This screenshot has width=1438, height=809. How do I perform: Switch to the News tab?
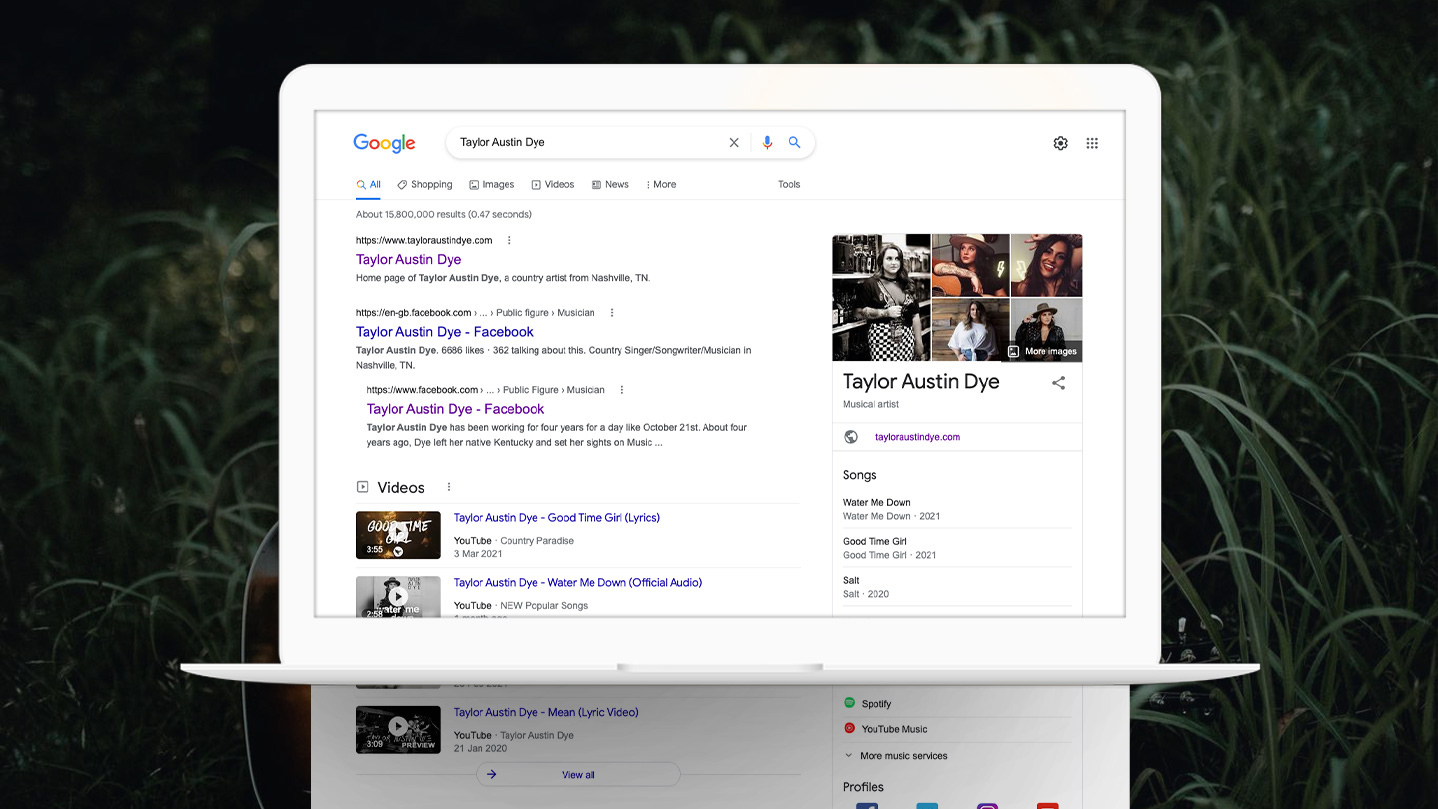pyautogui.click(x=610, y=185)
